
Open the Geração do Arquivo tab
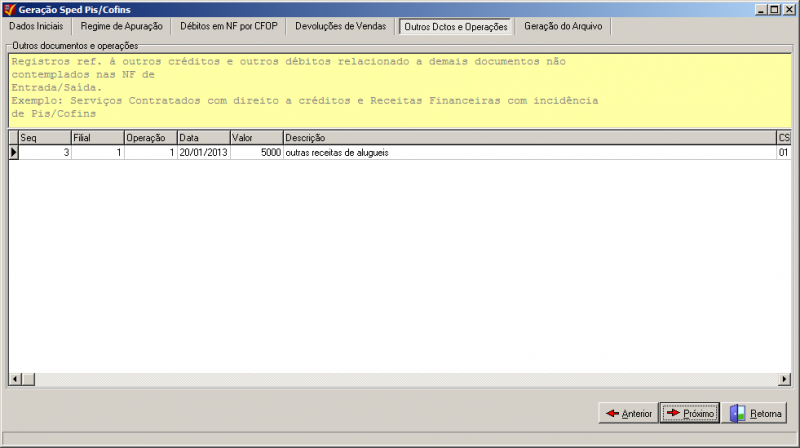pyautogui.click(x=563, y=26)
